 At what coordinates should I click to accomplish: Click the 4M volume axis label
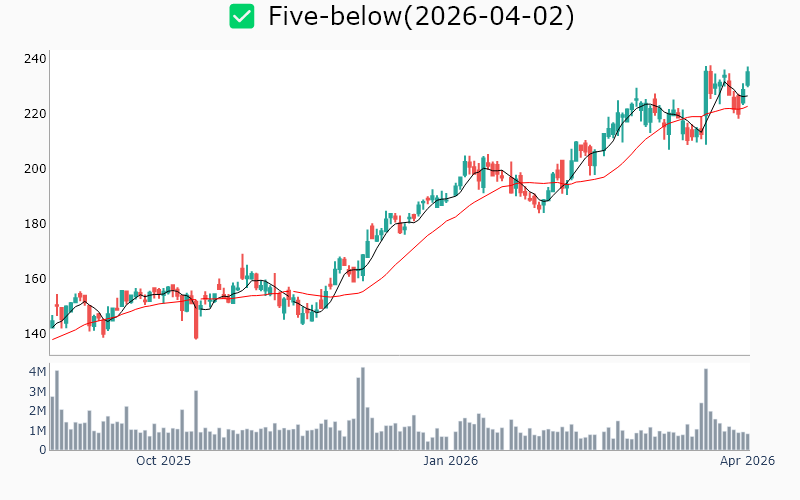[37, 372]
